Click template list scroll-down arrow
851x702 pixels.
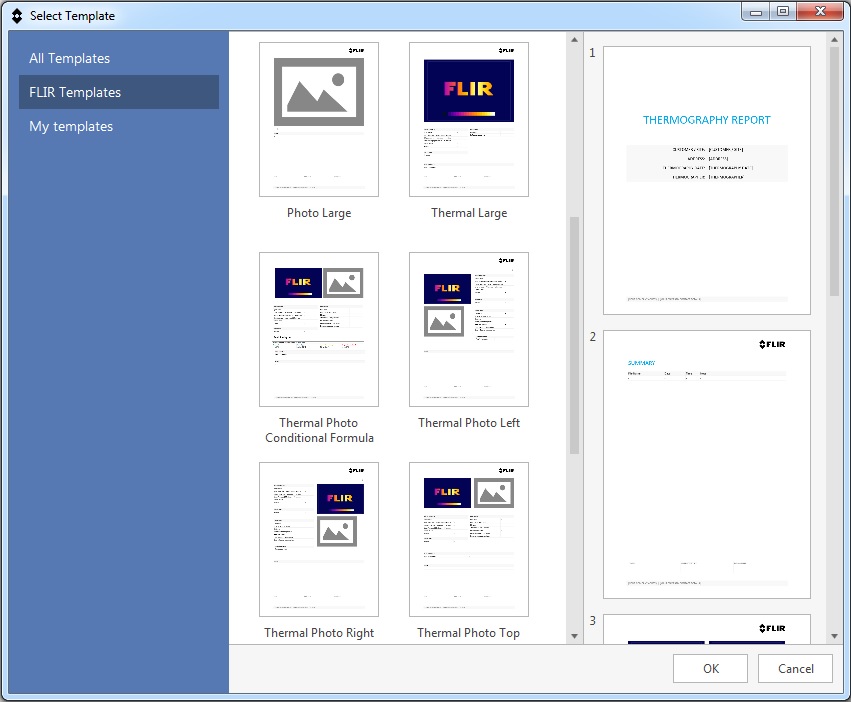click(574, 636)
